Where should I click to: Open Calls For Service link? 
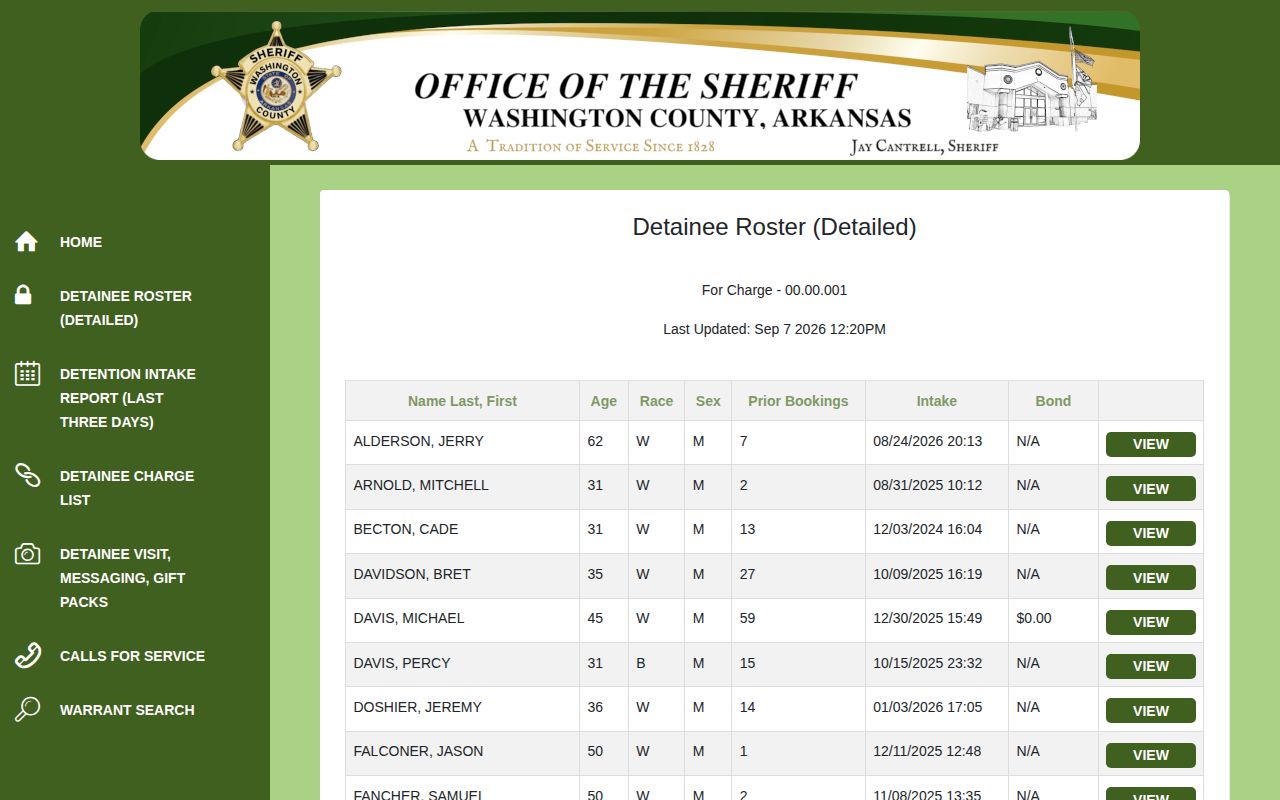click(x=132, y=656)
